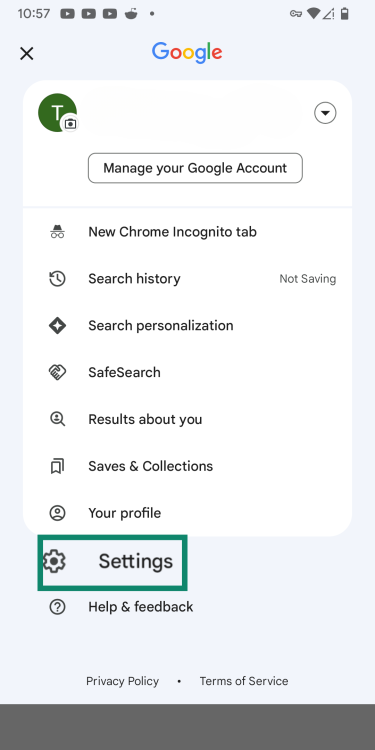
Task: Tap the battery status icon
Action: [344, 14]
